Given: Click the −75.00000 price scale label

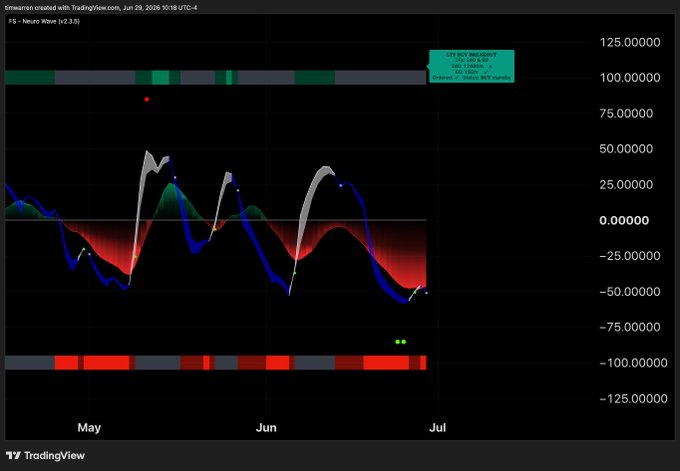Looking at the screenshot, I should click(x=630, y=327).
